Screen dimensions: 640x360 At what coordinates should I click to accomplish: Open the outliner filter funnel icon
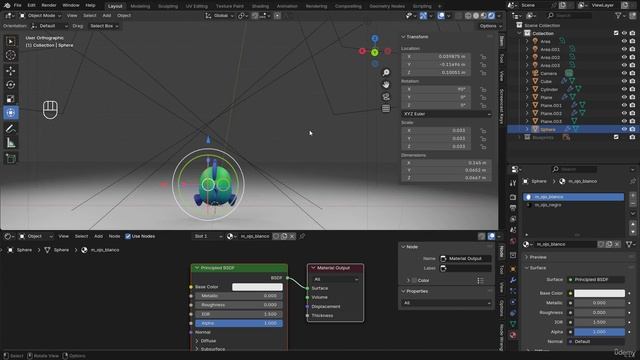click(619, 16)
